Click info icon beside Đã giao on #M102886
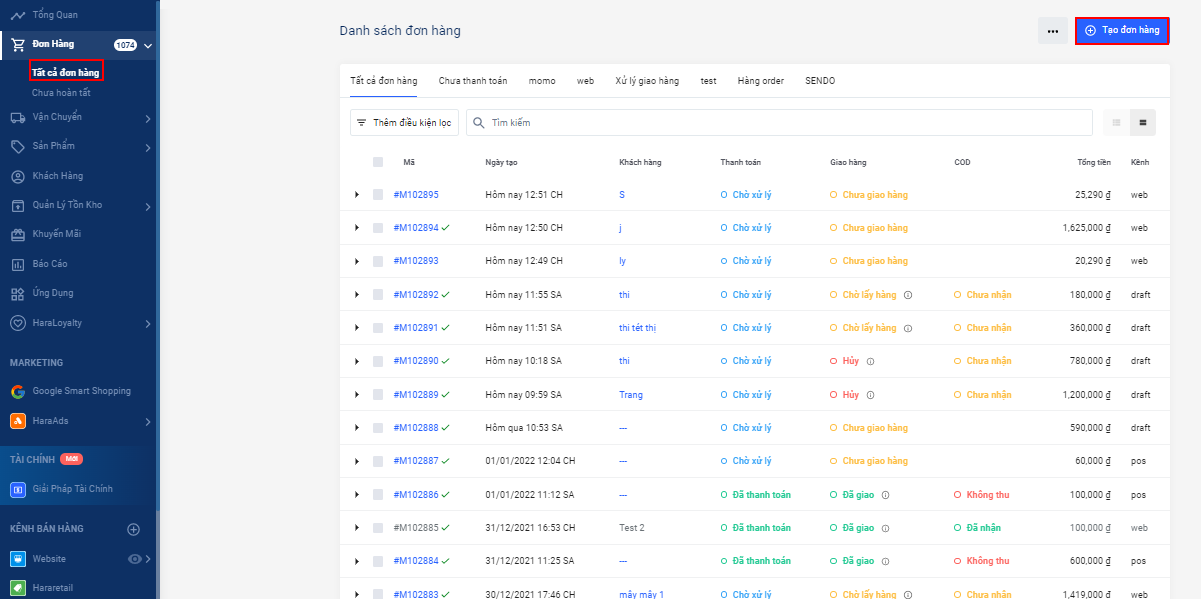The image size is (1201, 599). pyautogui.click(x=886, y=494)
